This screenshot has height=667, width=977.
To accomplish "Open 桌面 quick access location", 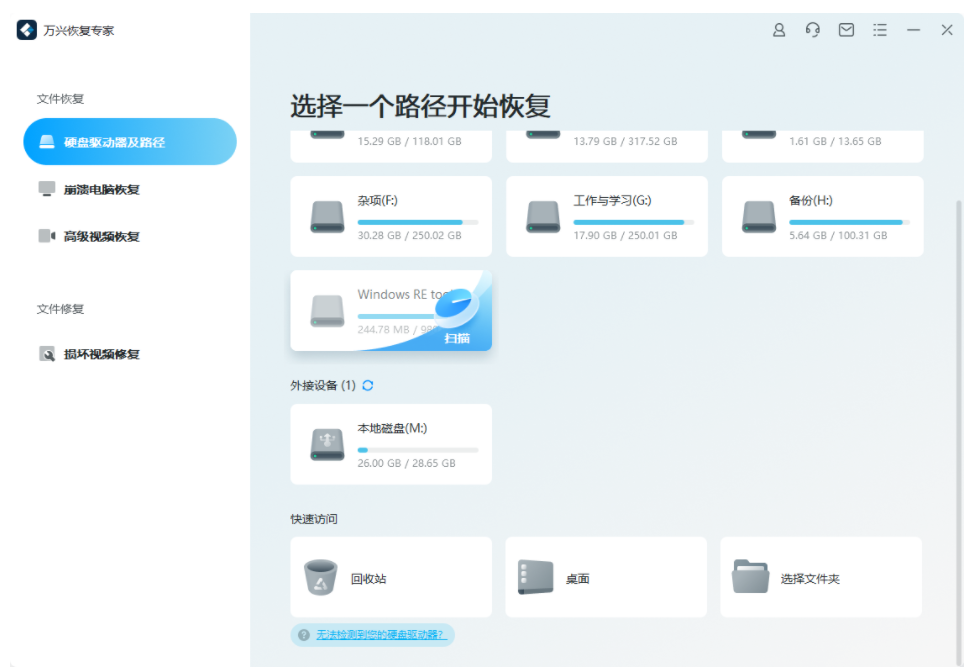I will pos(606,578).
